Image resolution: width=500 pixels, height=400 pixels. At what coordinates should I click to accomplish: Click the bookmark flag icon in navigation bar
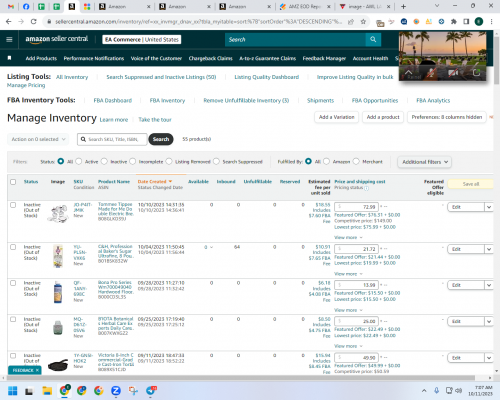pos(9,58)
